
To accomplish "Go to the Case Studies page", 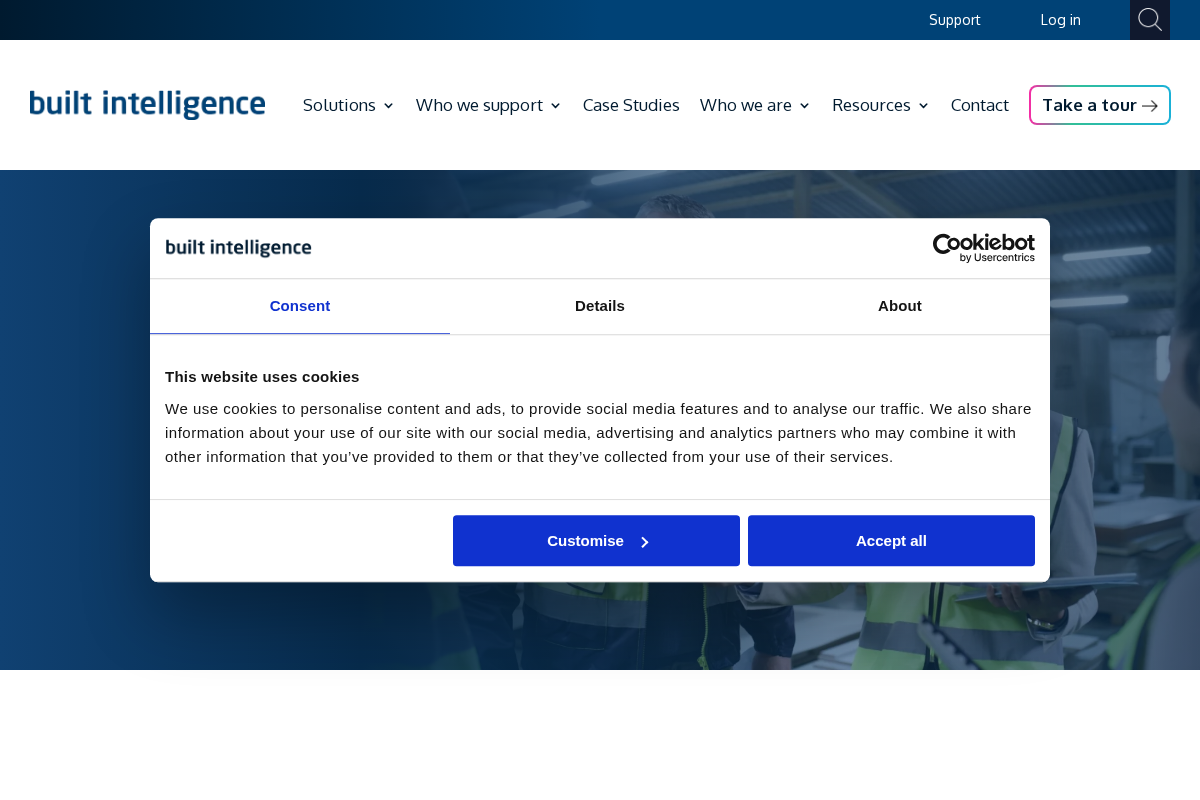I will [x=630, y=104].
